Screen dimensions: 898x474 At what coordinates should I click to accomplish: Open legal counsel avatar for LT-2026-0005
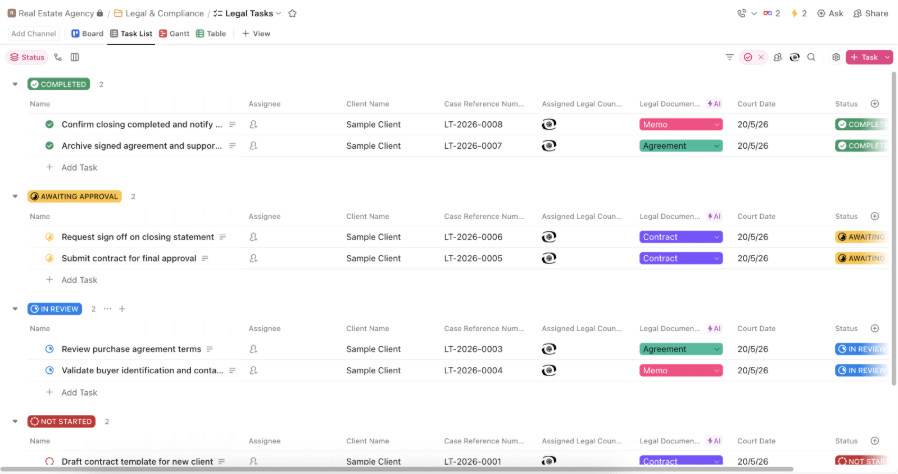click(549, 258)
